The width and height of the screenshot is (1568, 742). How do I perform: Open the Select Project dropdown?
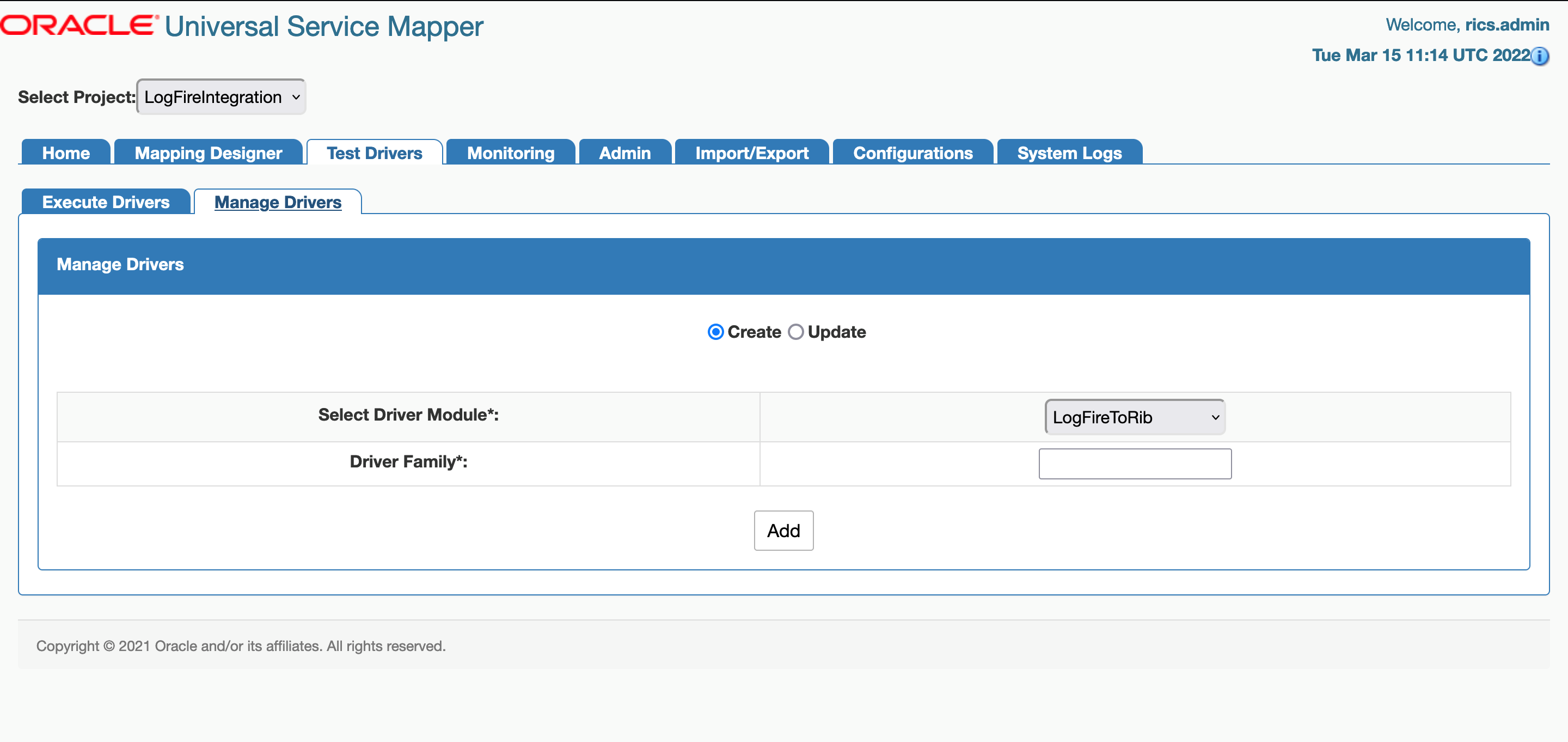coord(220,96)
